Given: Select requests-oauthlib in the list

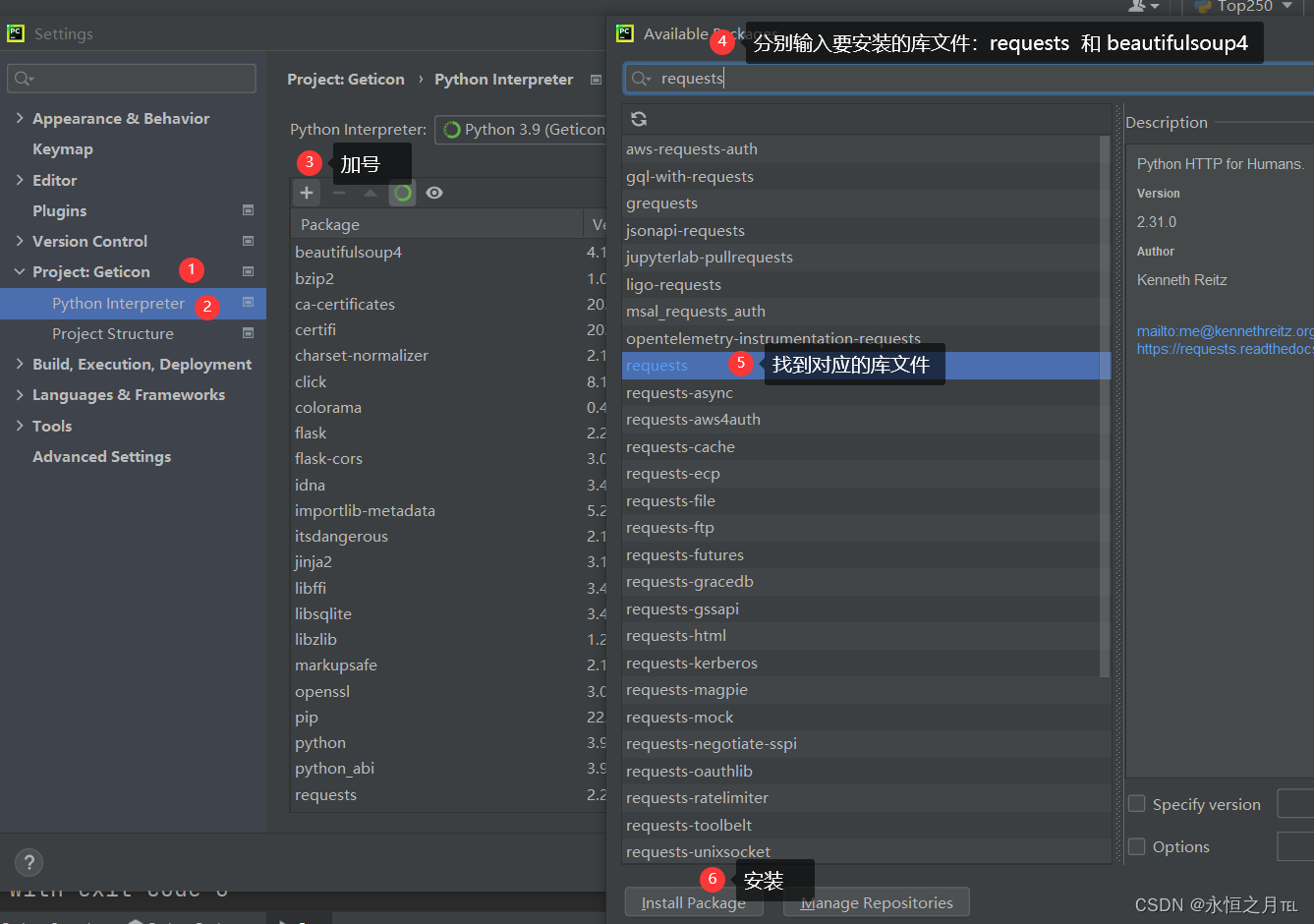Looking at the screenshot, I should point(867,771).
